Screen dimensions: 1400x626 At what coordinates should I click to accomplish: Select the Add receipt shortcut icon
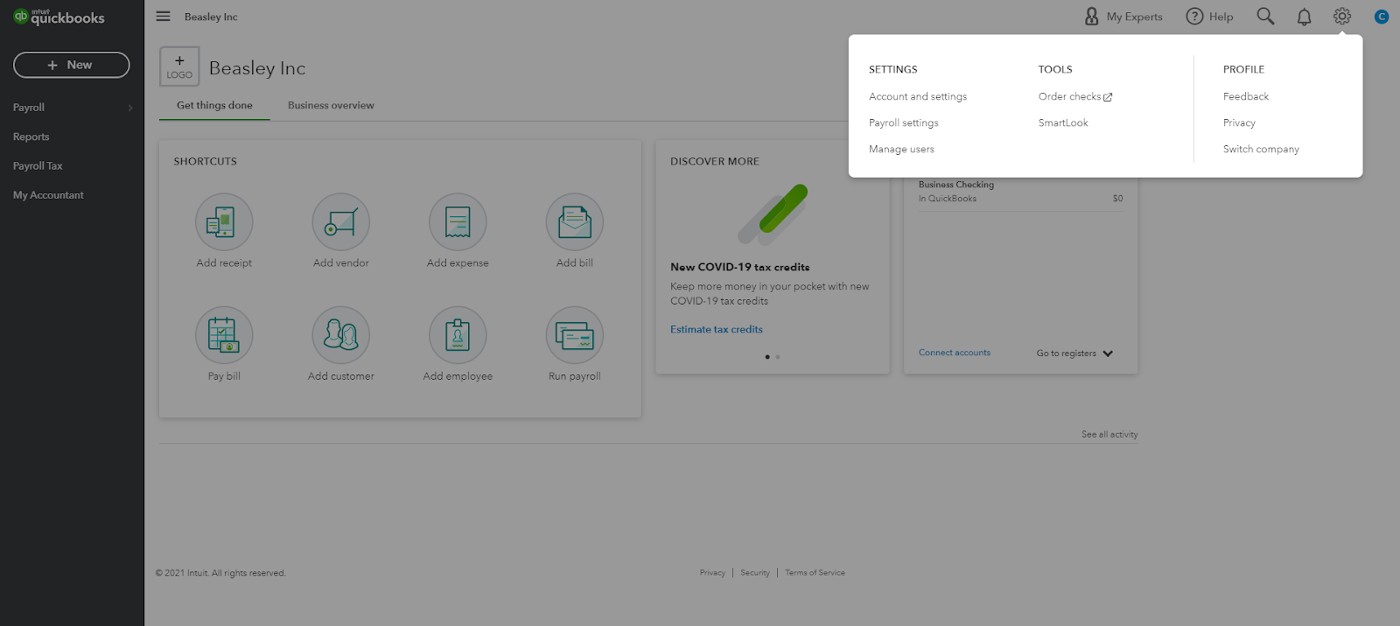[x=224, y=221]
